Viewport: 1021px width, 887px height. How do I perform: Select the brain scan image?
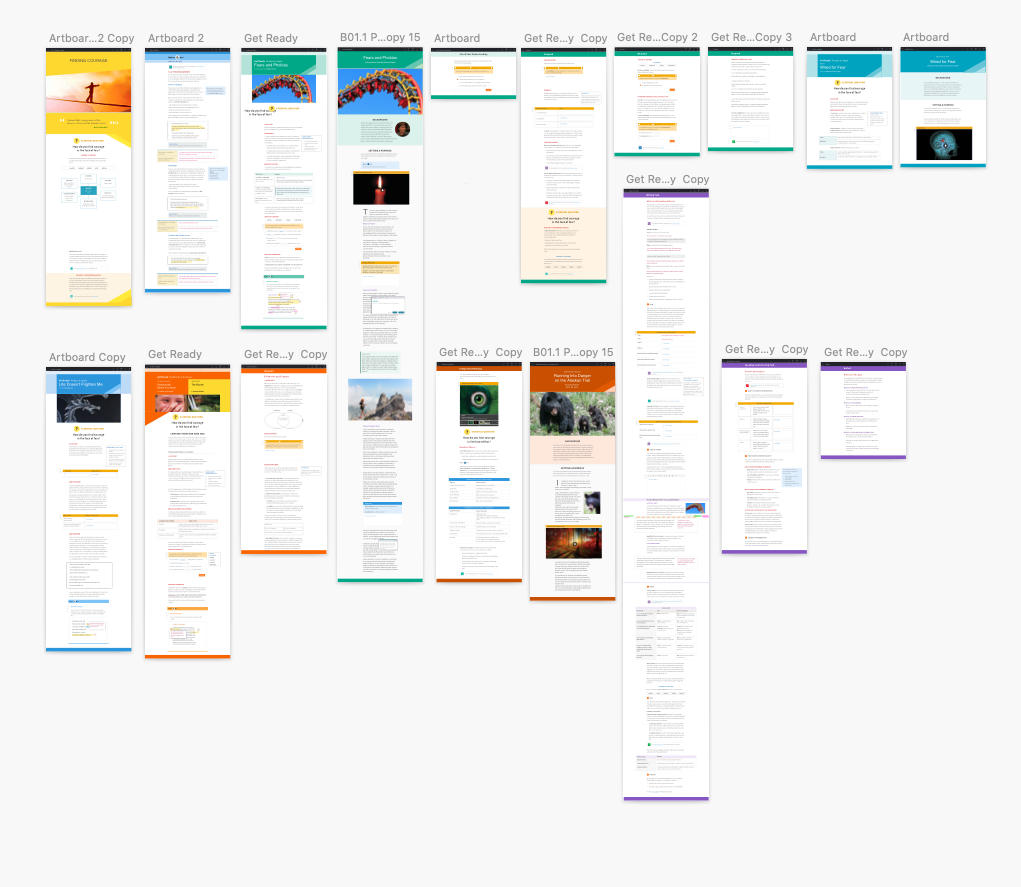point(944,144)
